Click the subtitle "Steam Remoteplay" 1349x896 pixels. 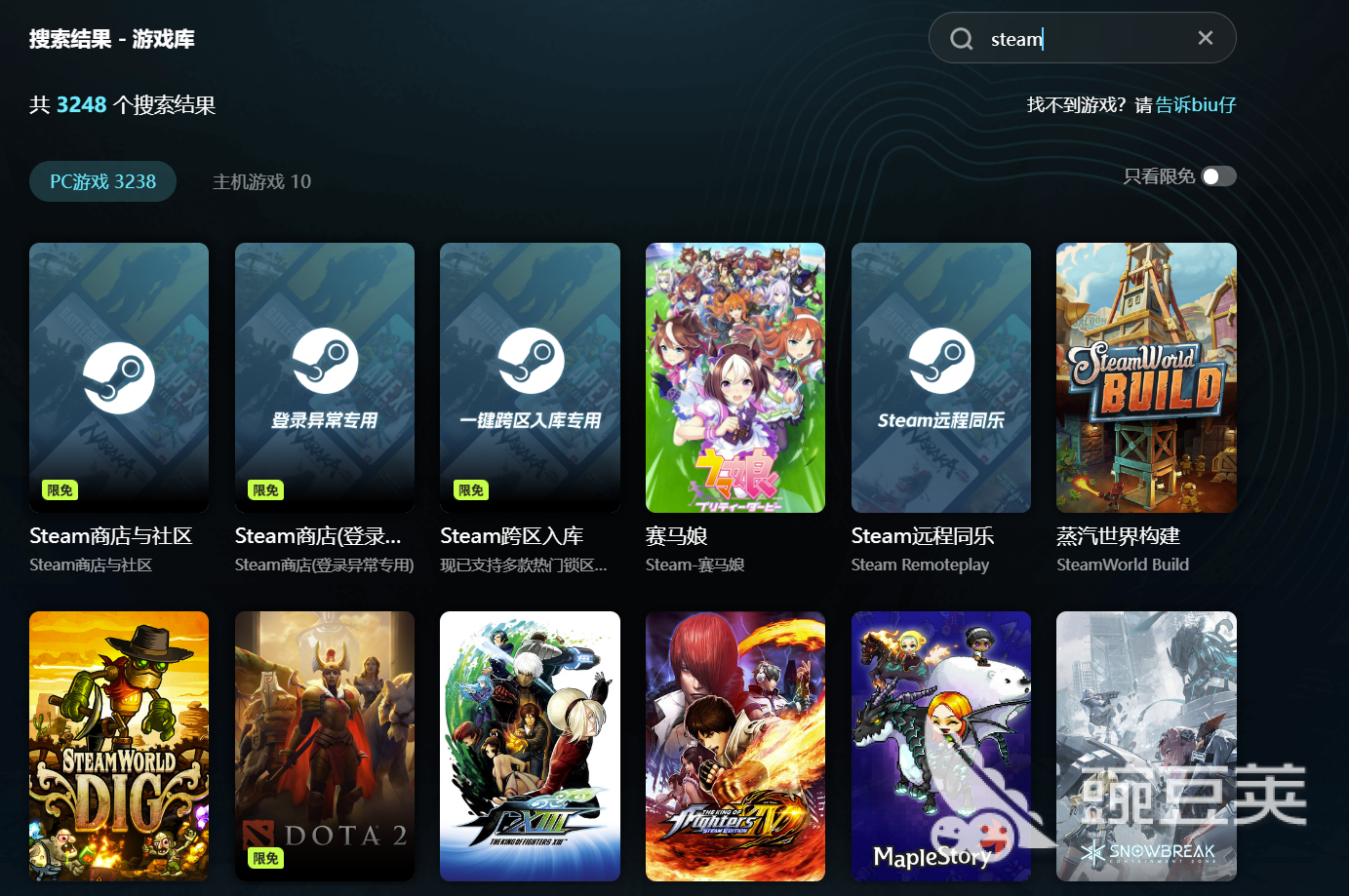pos(920,565)
